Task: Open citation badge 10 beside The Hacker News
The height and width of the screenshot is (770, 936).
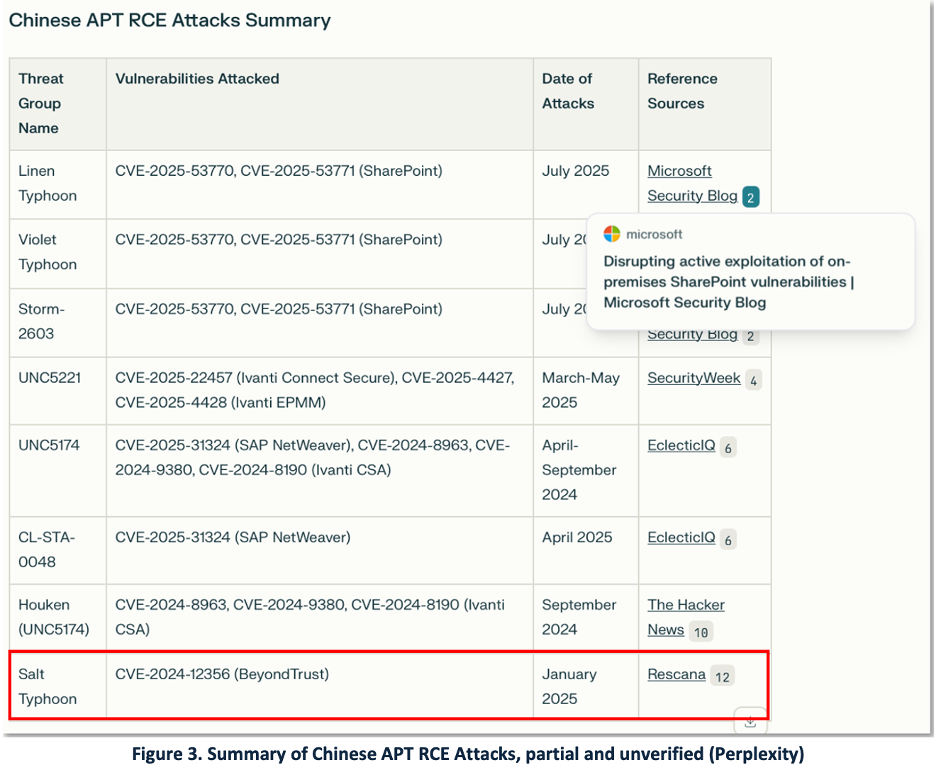Action: click(x=701, y=632)
